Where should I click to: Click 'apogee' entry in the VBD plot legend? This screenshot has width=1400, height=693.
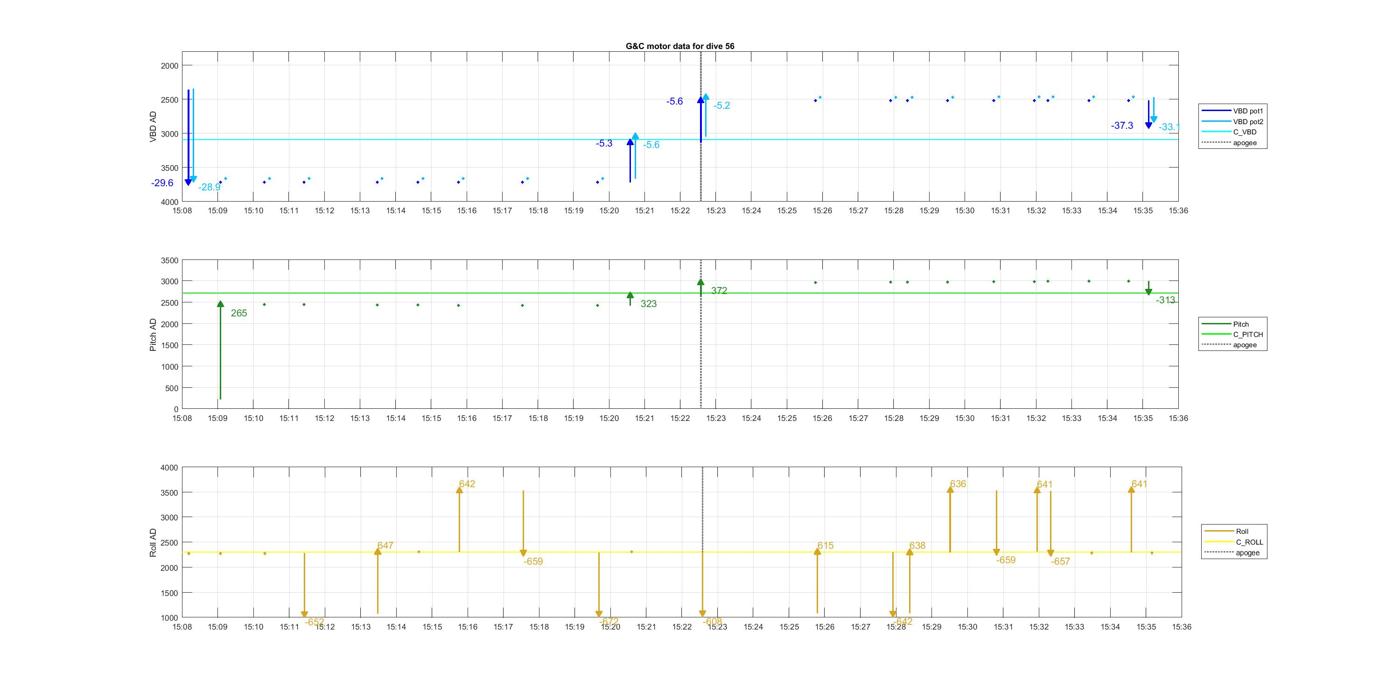point(1245,142)
